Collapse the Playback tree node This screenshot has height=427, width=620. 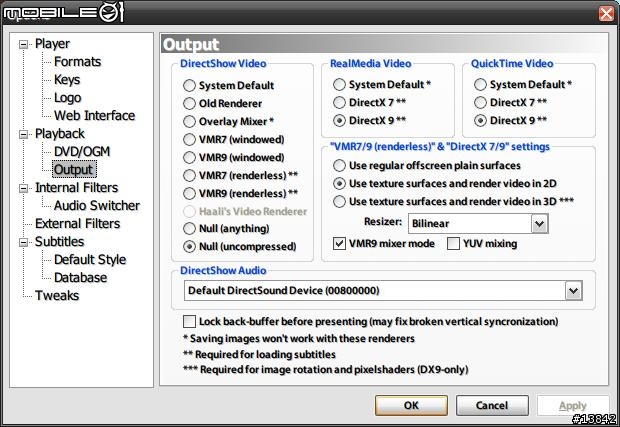pos(24,134)
